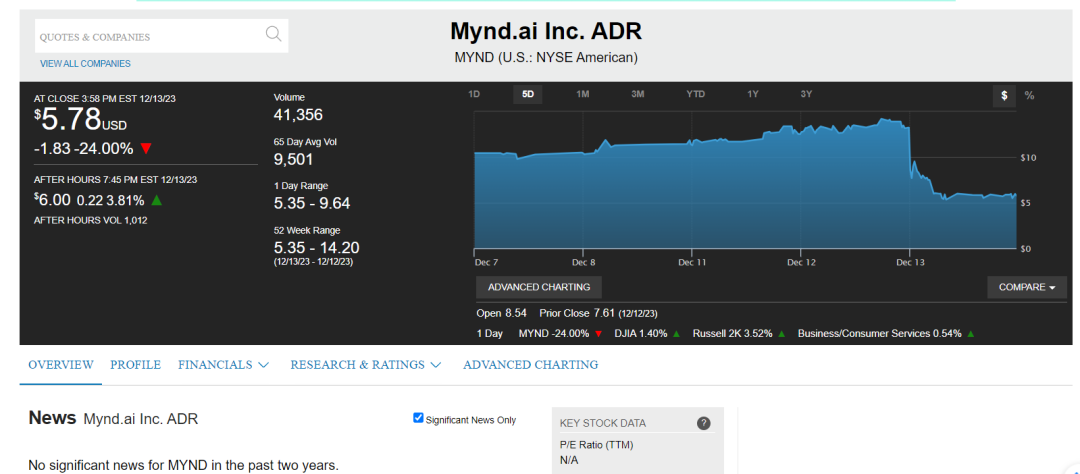Select the 1M chart range
Image resolution: width=1080 pixels, height=474 pixels.
[583, 94]
